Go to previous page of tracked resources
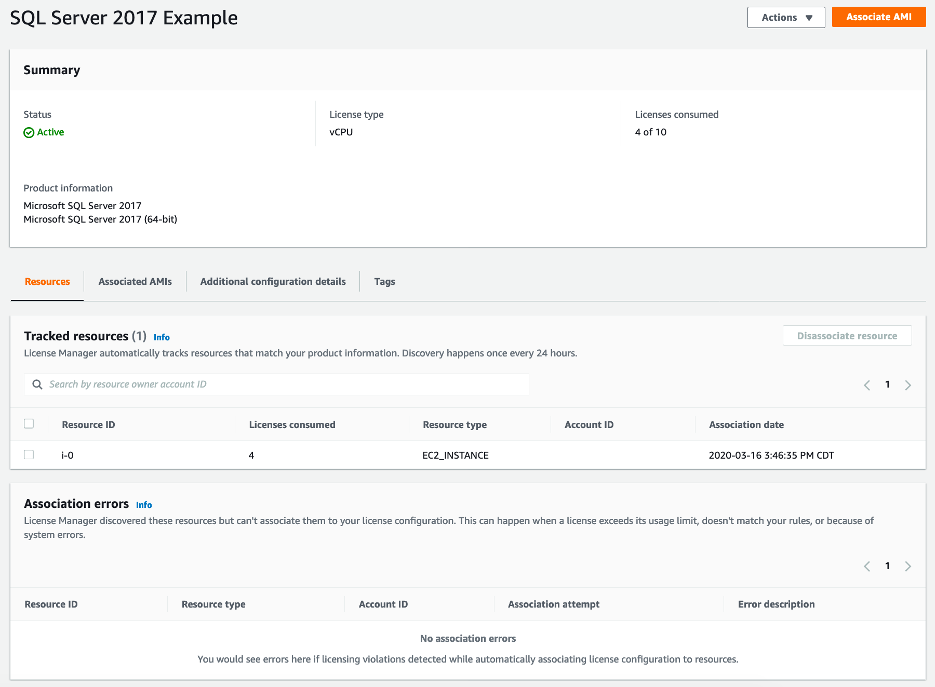 867,385
